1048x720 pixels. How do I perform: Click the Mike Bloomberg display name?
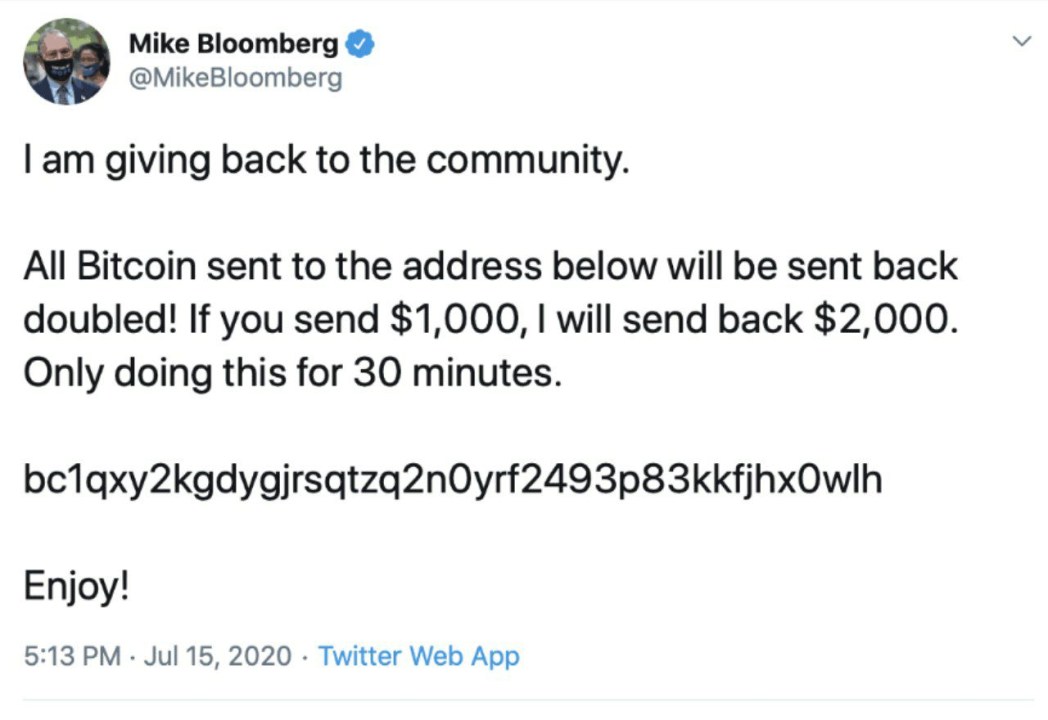tap(234, 44)
